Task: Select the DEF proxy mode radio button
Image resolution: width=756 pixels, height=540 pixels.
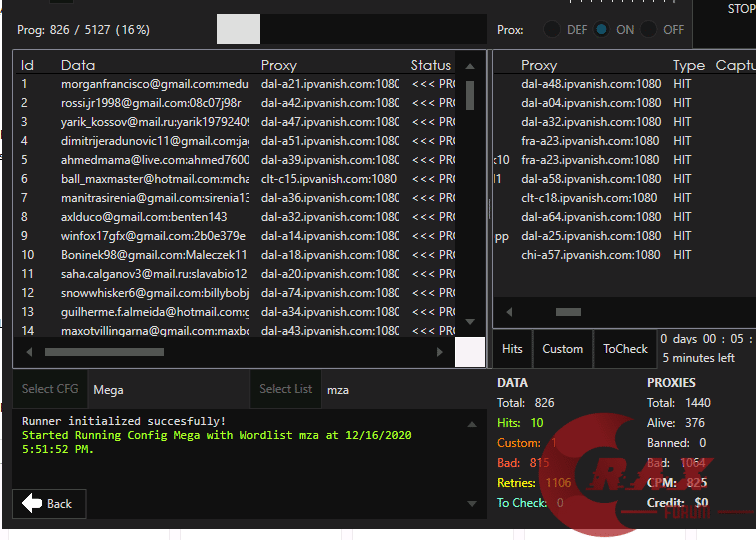Action: (552, 30)
